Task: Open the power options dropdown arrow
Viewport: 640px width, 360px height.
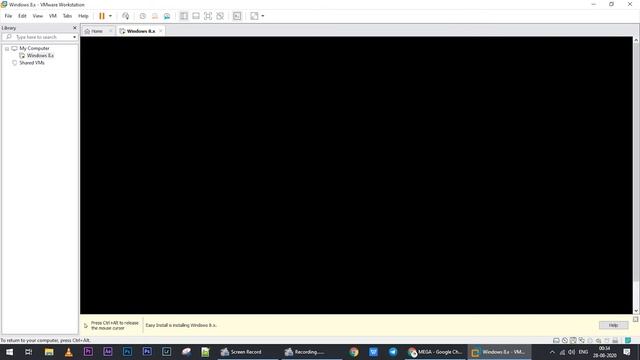Action: [x=110, y=16]
